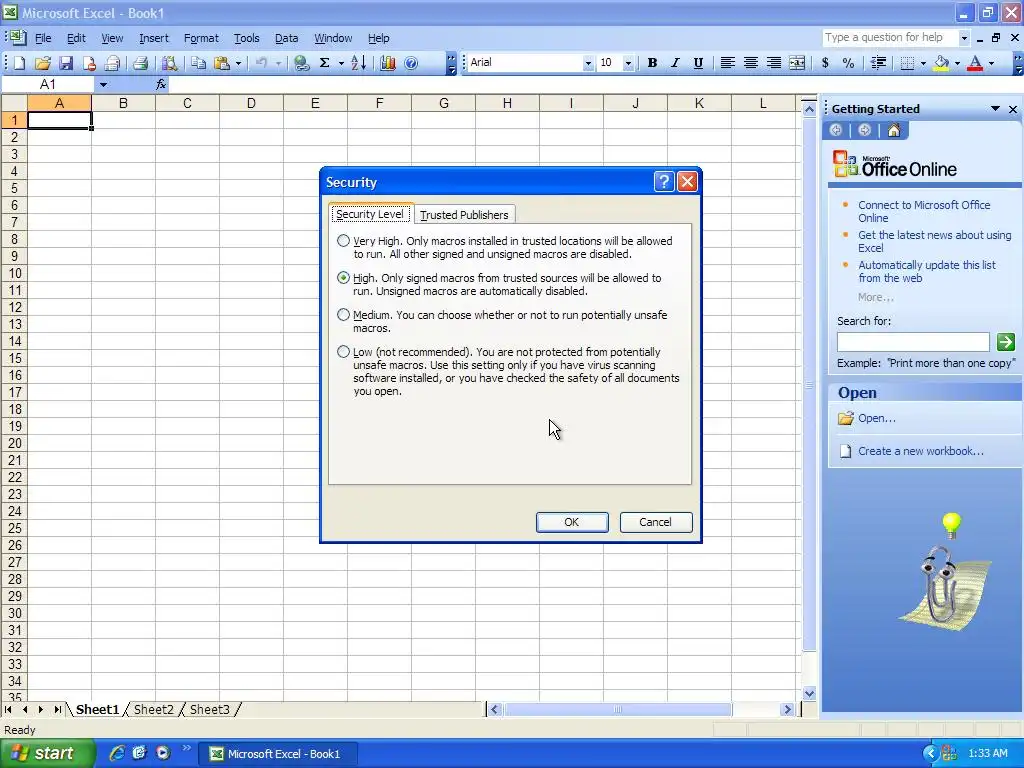Click Cancel in Security dialog
Viewport: 1024px width, 768px height.
pyautogui.click(x=655, y=522)
